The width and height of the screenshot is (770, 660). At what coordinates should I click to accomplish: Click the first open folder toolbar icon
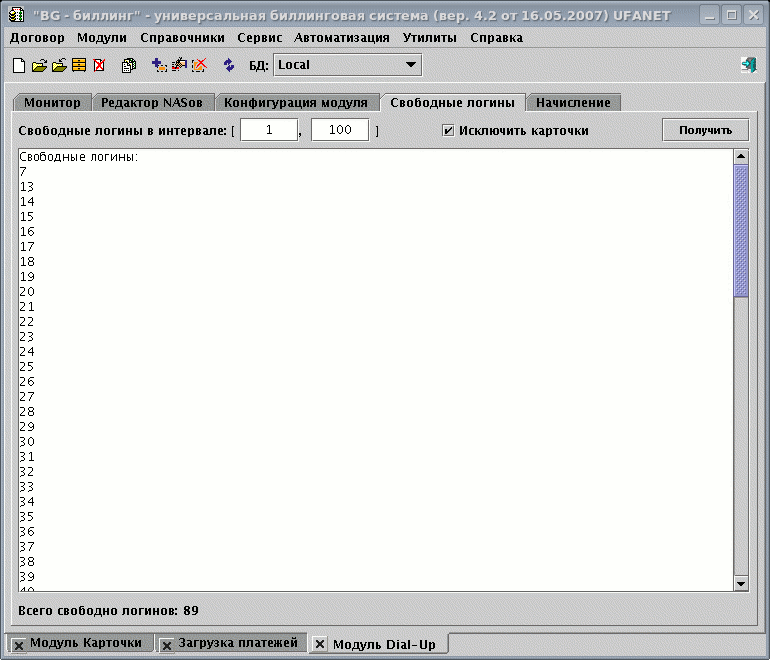pyautogui.click(x=39, y=66)
